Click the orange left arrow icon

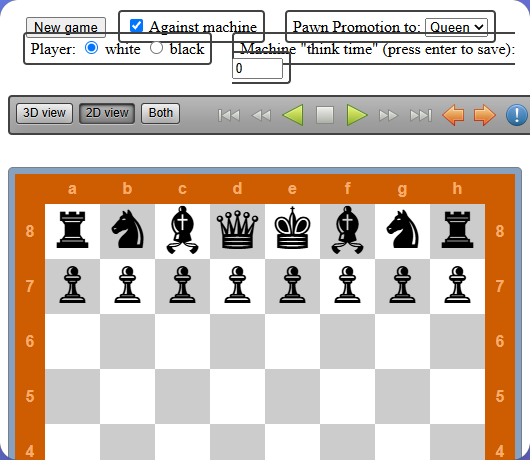click(453, 115)
